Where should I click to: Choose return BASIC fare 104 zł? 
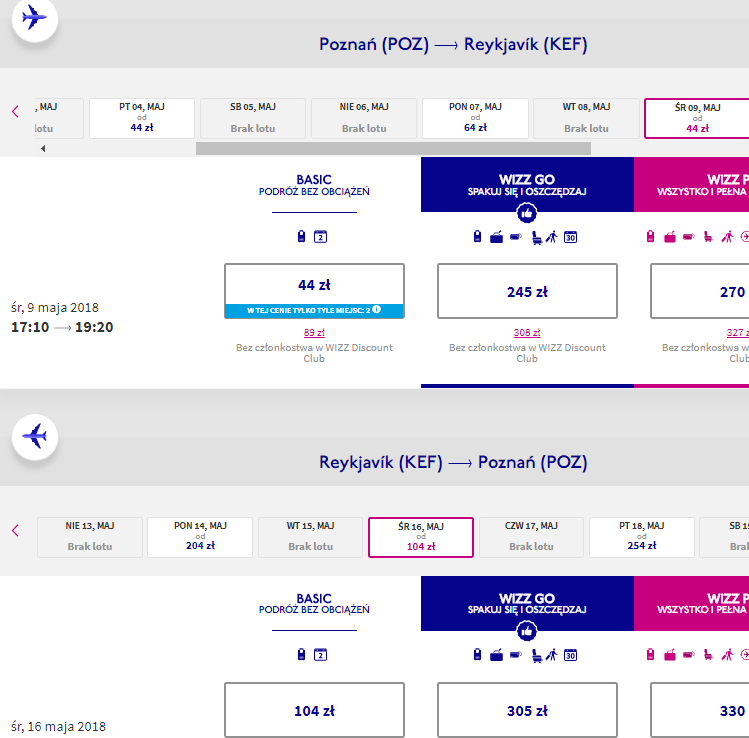(314, 710)
